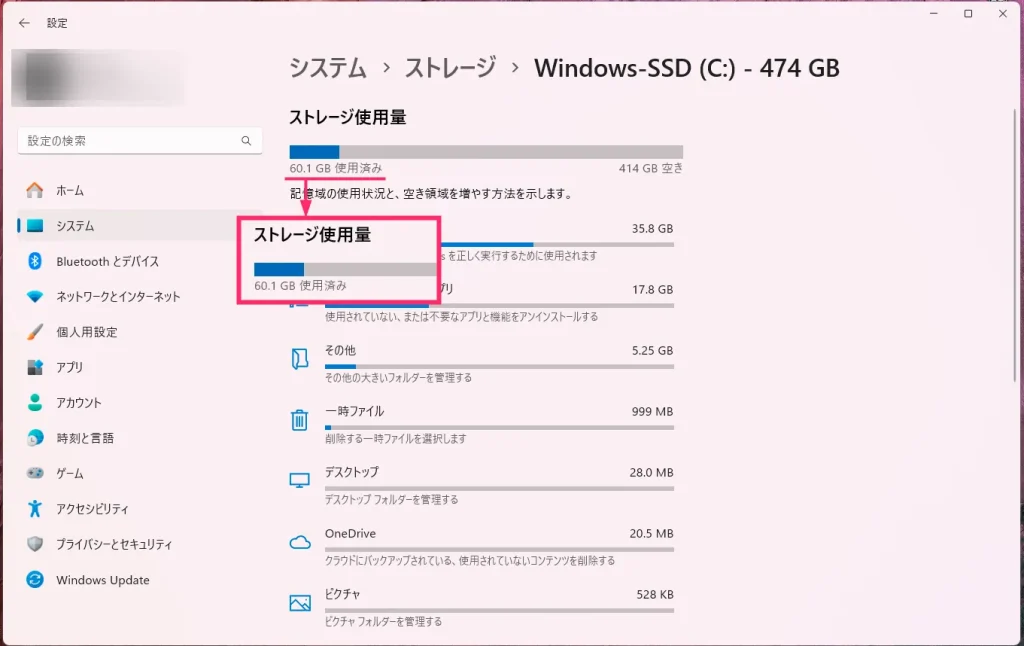Click the Home house icon
The height and width of the screenshot is (646, 1024).
click(x=35, y=190)
